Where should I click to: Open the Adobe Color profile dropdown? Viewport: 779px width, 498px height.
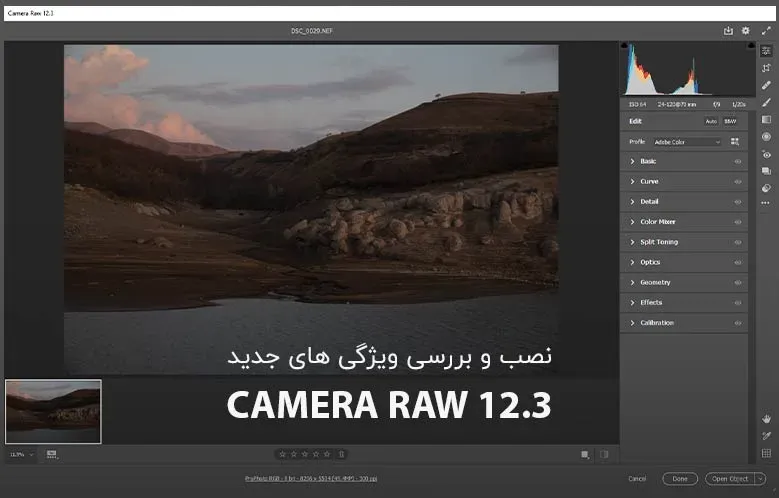[x=687, y=142]
